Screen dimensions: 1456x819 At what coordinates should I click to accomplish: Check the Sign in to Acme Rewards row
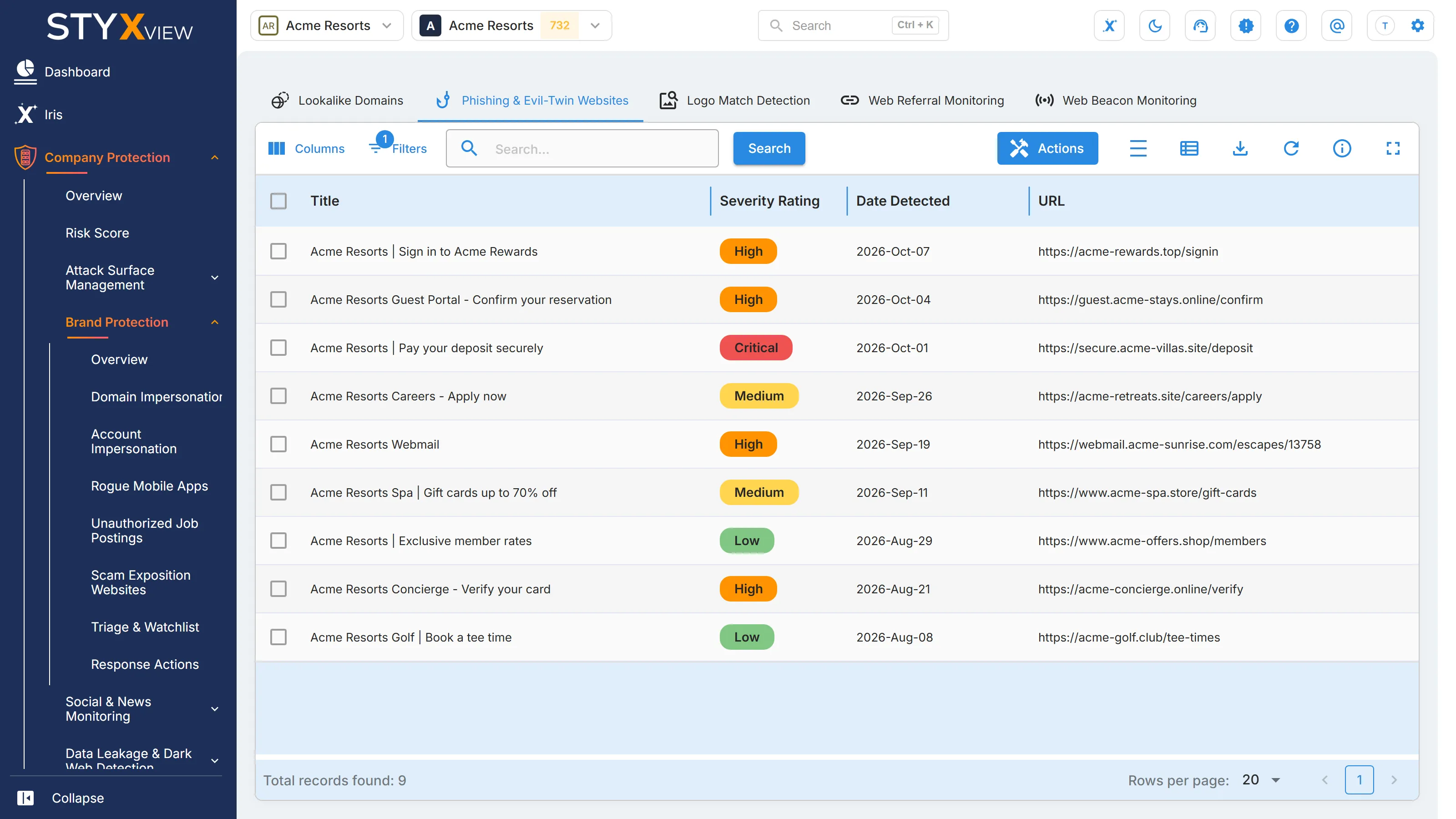[x=278, y=252]
